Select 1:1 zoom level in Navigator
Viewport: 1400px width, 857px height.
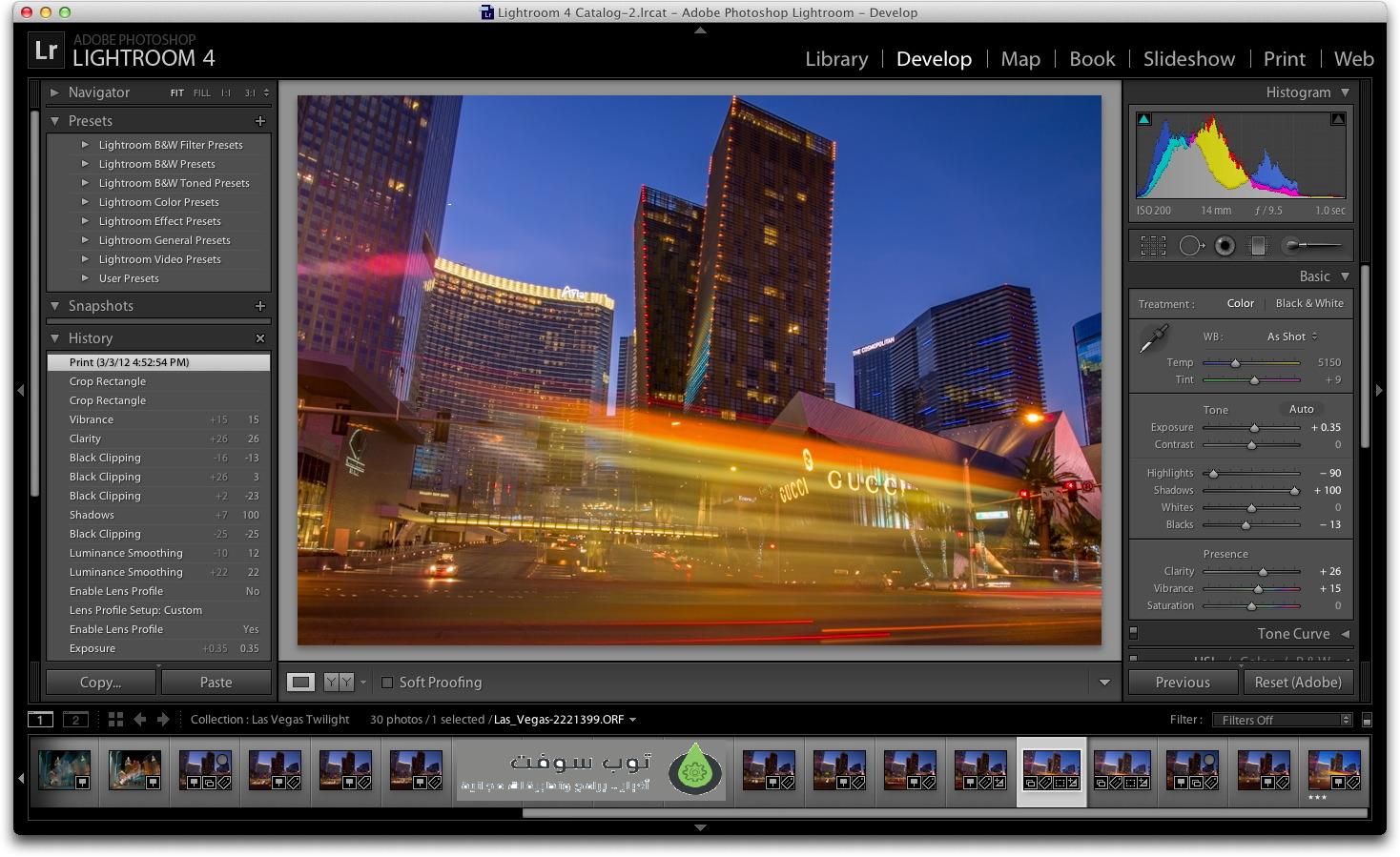pos(226,93)
